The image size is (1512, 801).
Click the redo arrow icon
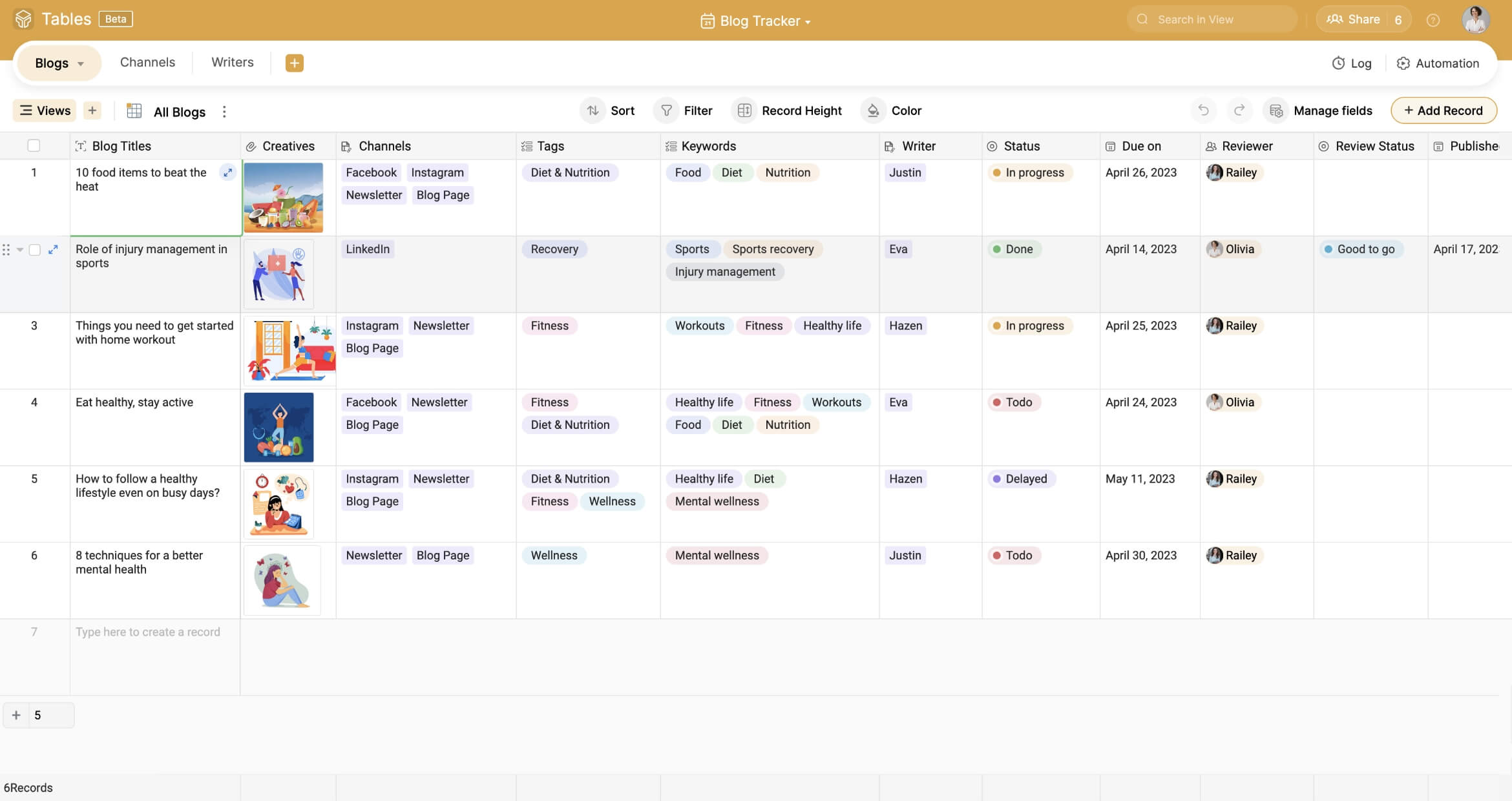click(1239, 110)
